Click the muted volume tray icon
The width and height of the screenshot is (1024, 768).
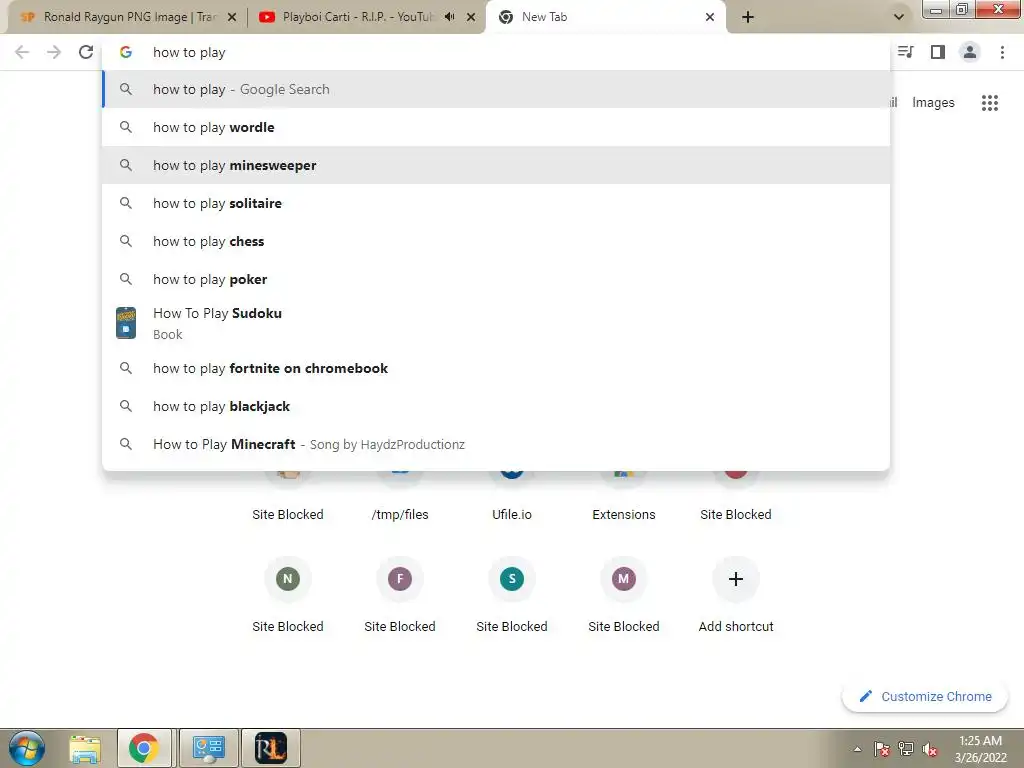pyautogui.click(x=930, y=749)
